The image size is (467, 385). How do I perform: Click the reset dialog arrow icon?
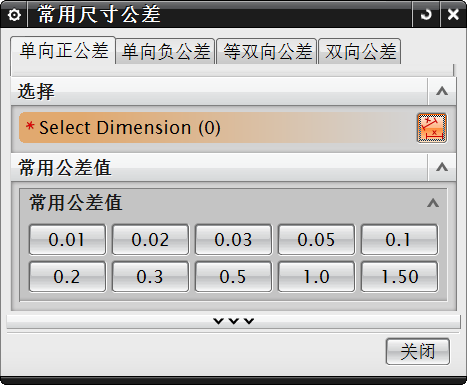click(x=426, y=15)
